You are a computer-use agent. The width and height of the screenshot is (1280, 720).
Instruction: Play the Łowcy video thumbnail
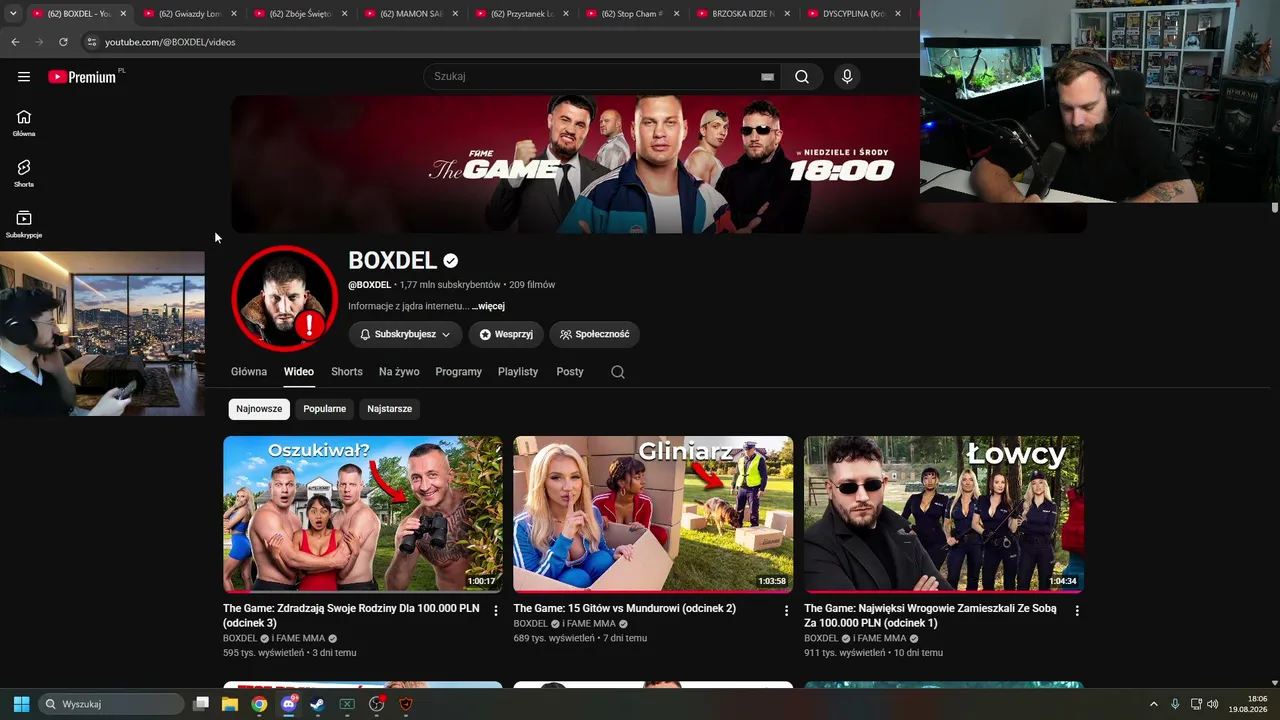[x=944, y=514]
